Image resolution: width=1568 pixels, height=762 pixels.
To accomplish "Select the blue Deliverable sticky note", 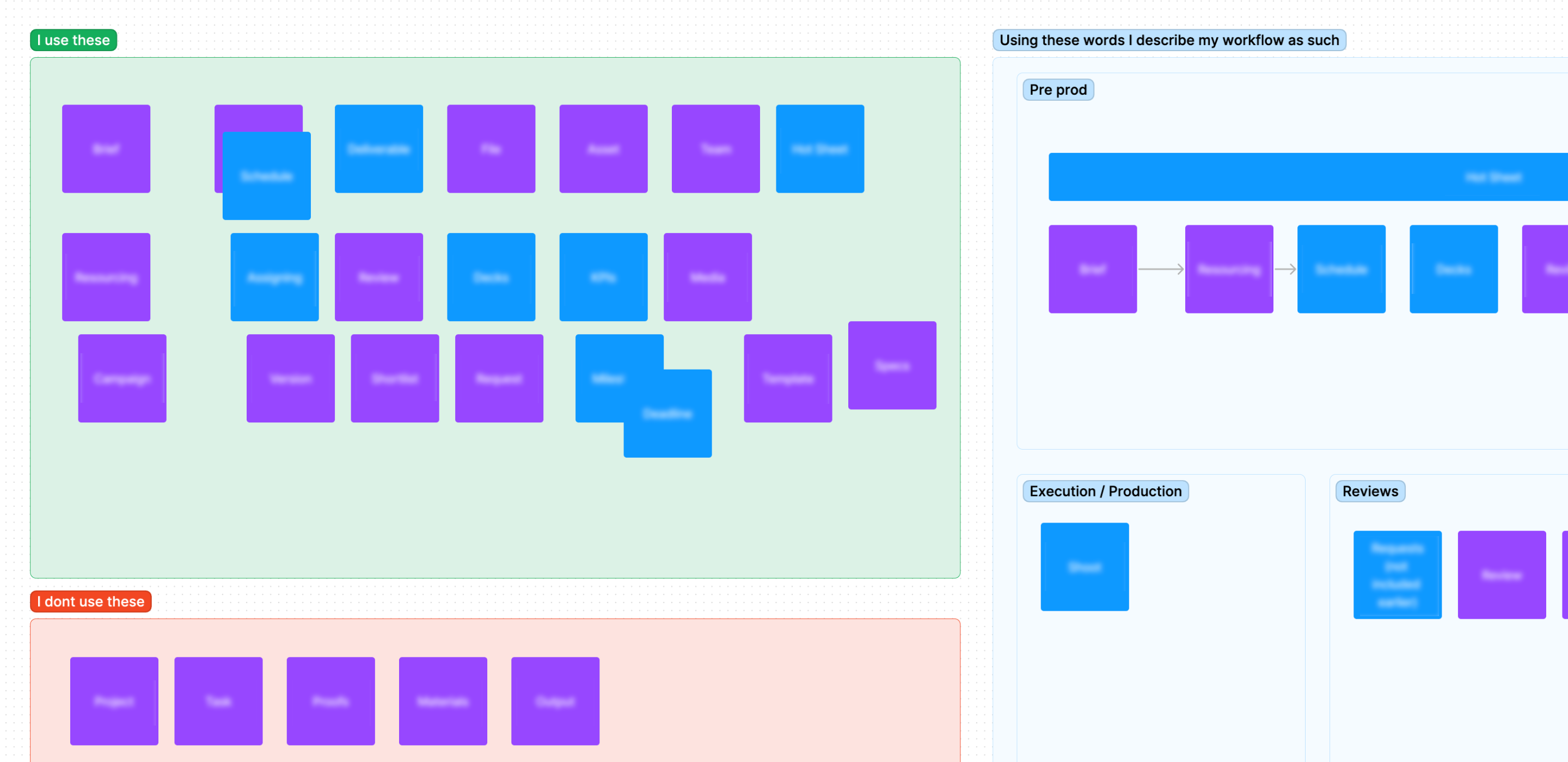I will tap(378, 149).
